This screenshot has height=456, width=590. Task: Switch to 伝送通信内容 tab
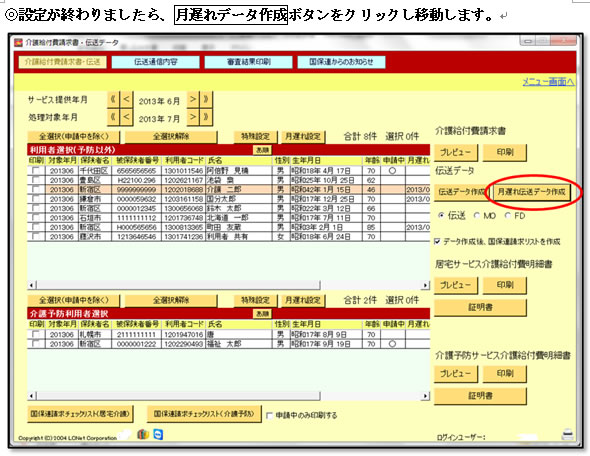click(155, 62)
